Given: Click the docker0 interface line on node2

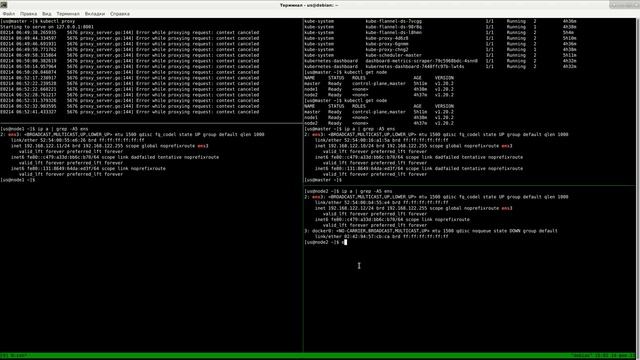Looking at the screenshot, I should [x=431, y=231].
